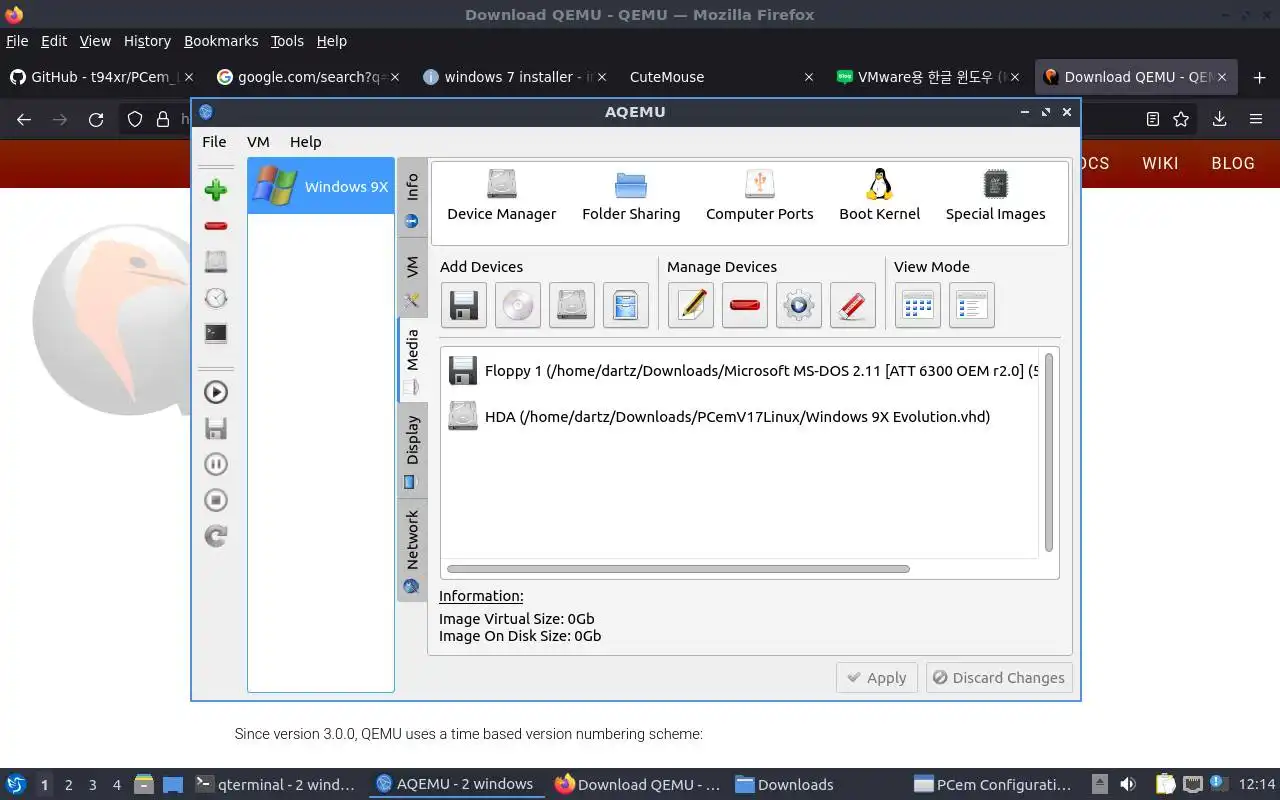Click the terminal icon in AQEMU left toolbar

(216, 334)
